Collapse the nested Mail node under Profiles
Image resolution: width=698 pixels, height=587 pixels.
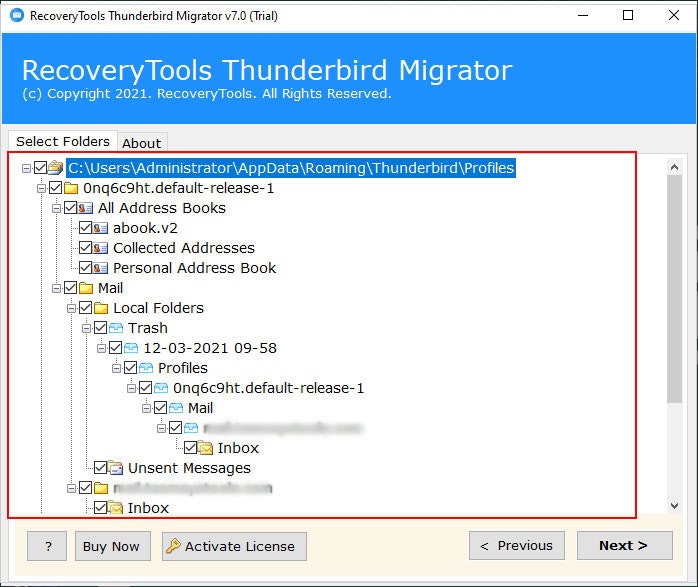pyautogui.click(x=146, y=408)
